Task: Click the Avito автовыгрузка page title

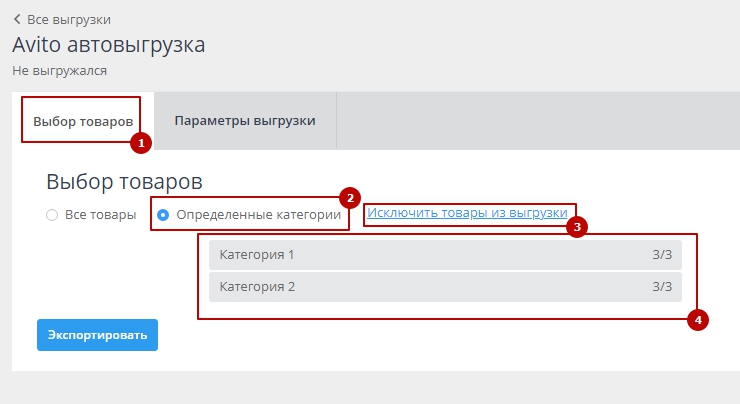Action: 108,45
